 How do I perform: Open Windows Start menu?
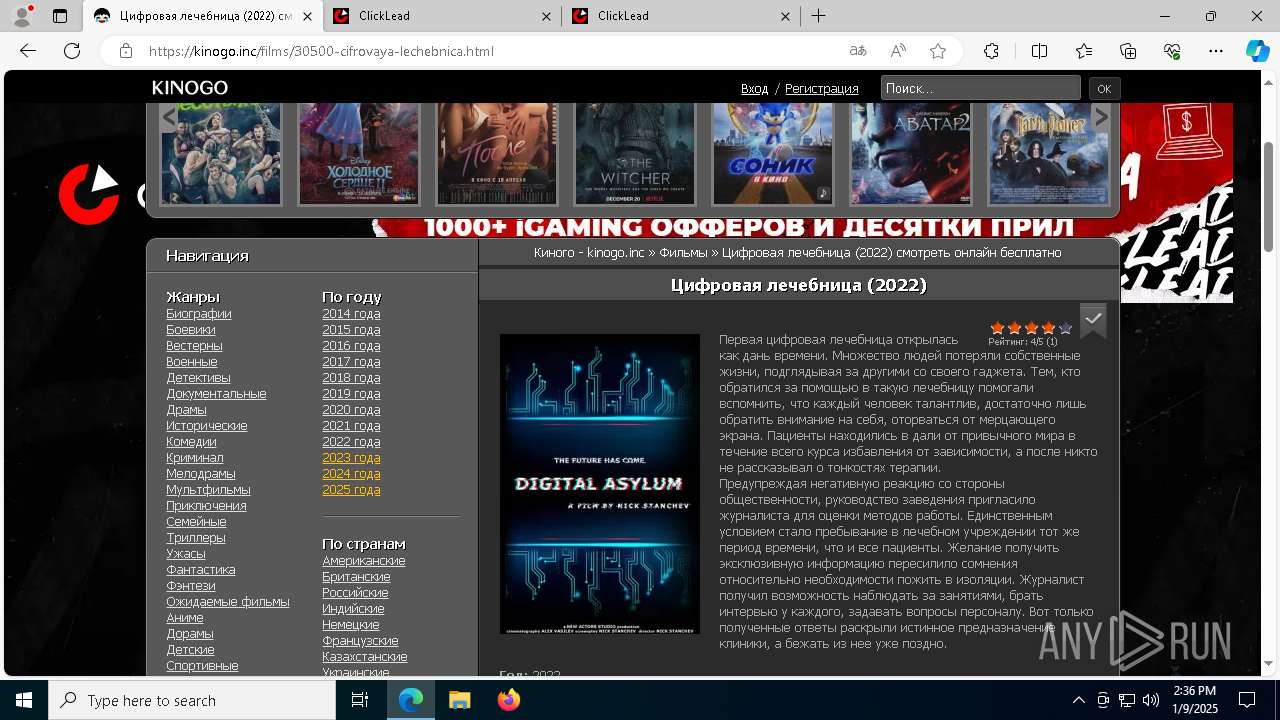tap(24, 700)
